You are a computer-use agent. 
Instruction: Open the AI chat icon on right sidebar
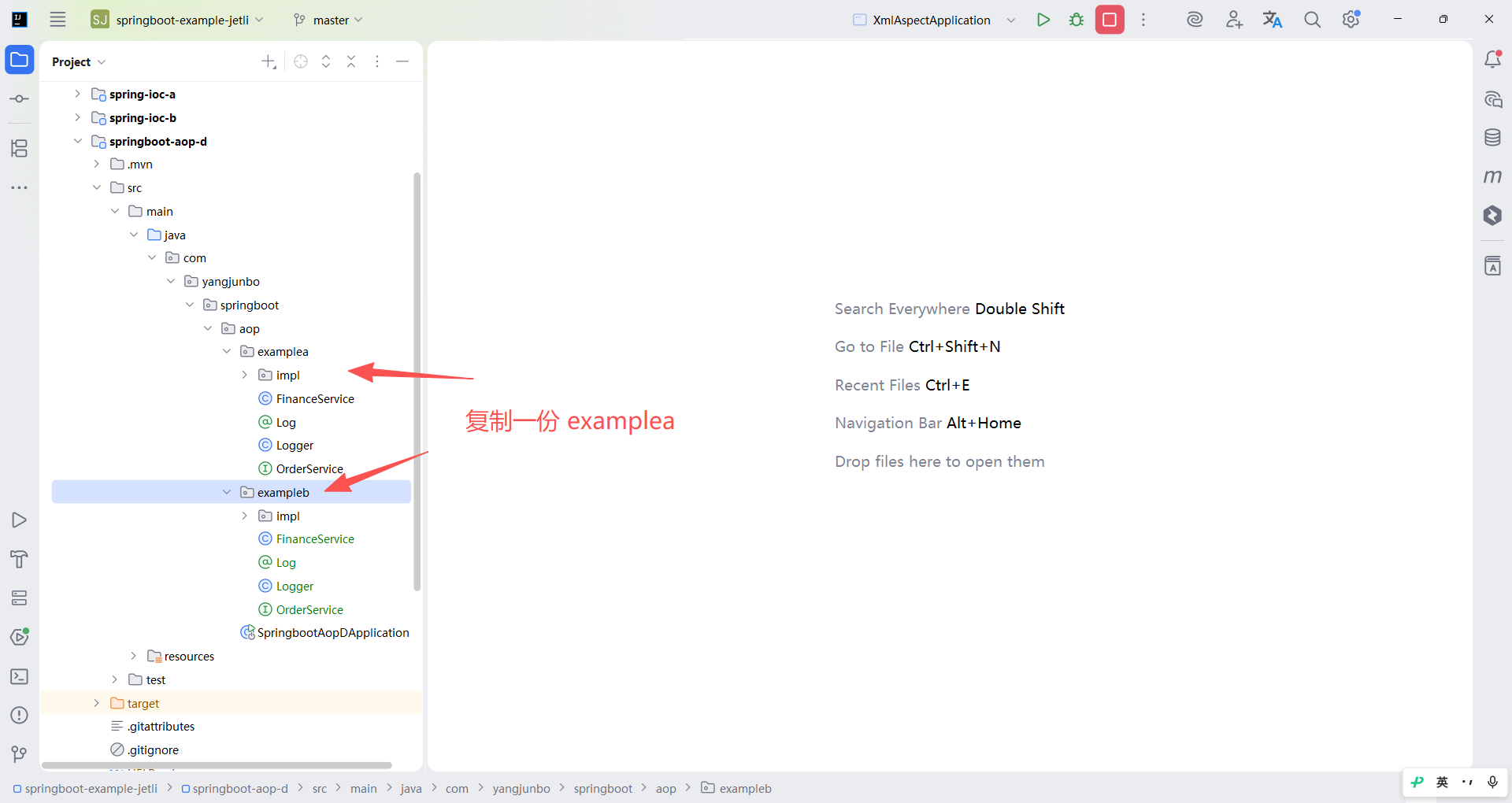point(1492,99)
